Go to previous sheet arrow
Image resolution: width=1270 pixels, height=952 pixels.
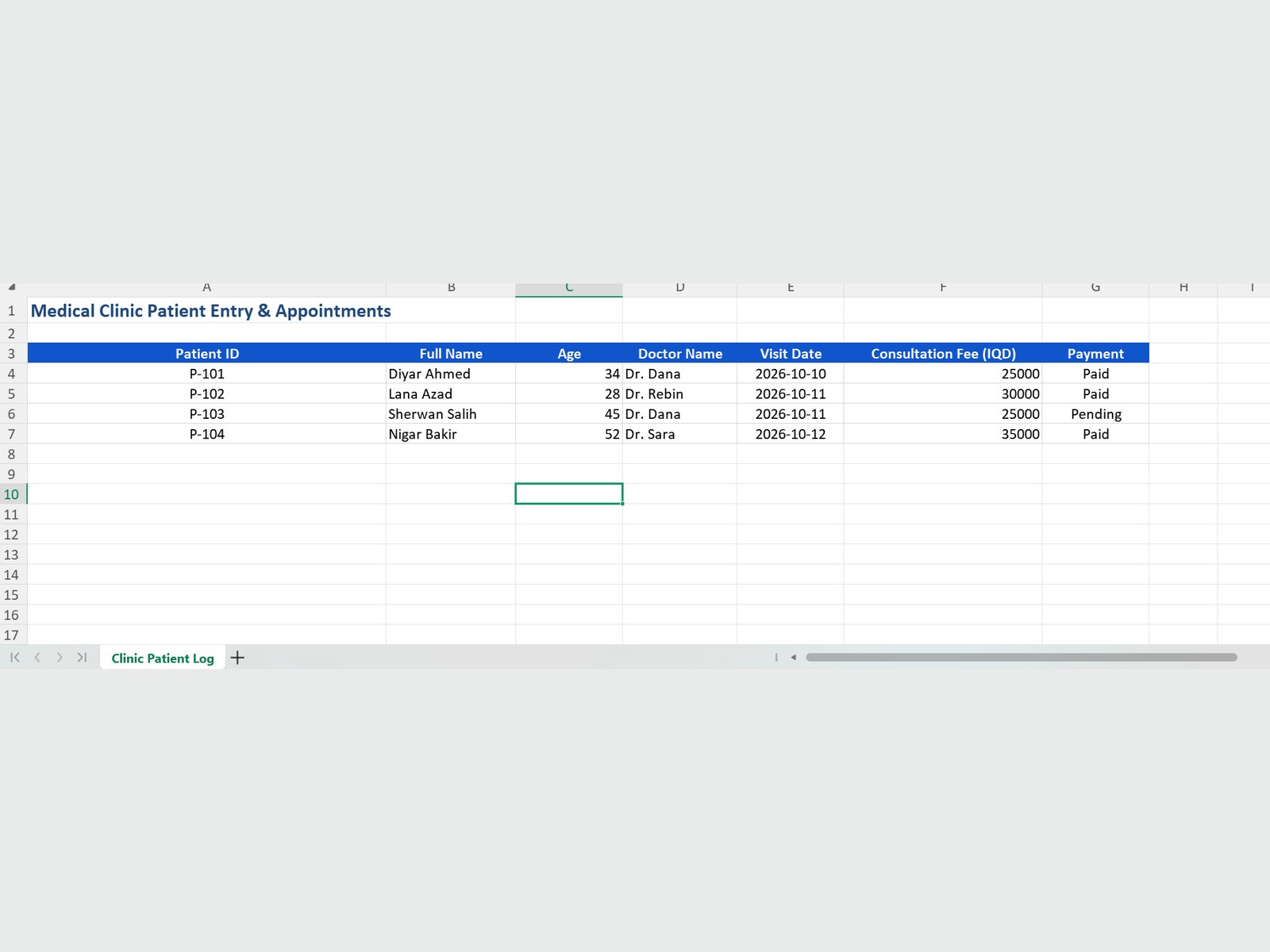pos(37,658)
